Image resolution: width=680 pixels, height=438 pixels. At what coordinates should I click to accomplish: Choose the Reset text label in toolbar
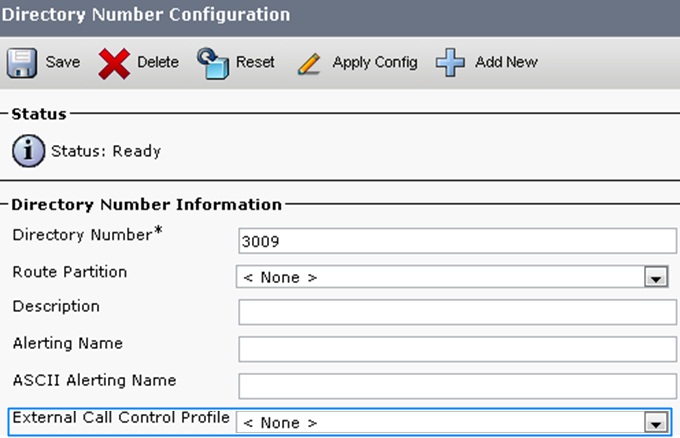pos(255,62)
